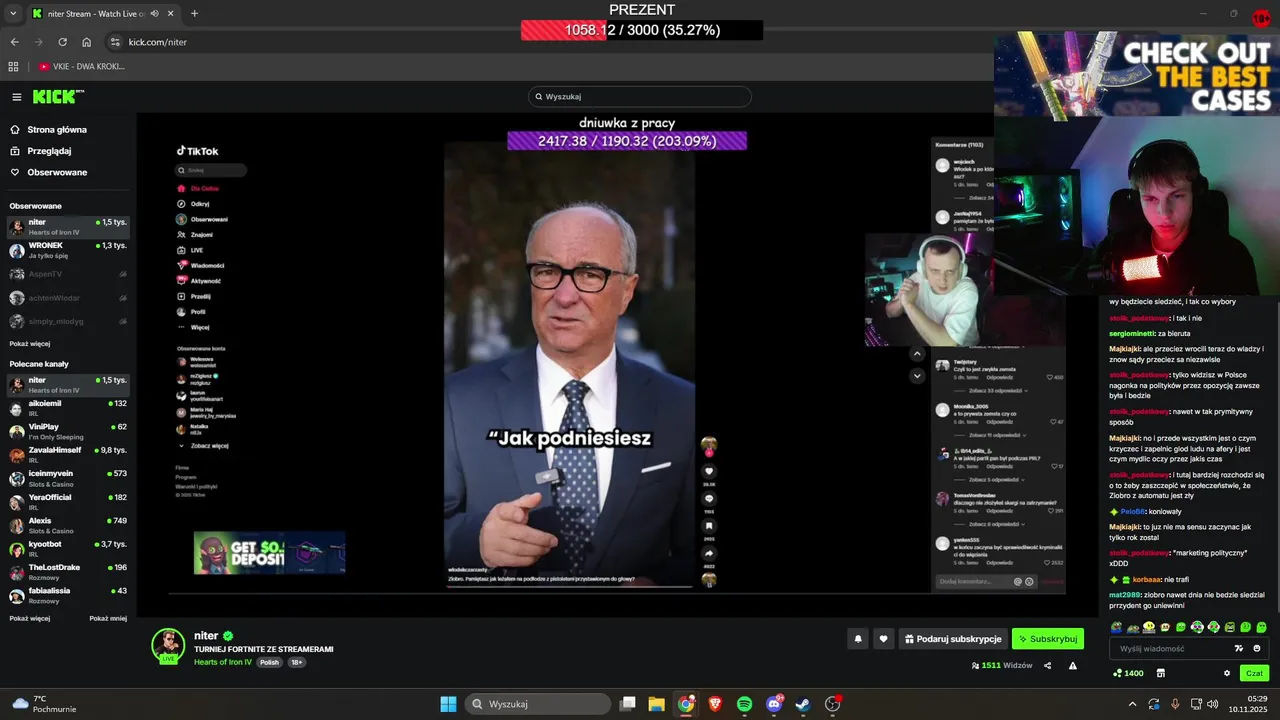Open iceinmyvein recommended channel
Viewport: 1280px width, 720px height.
point(68,478)
